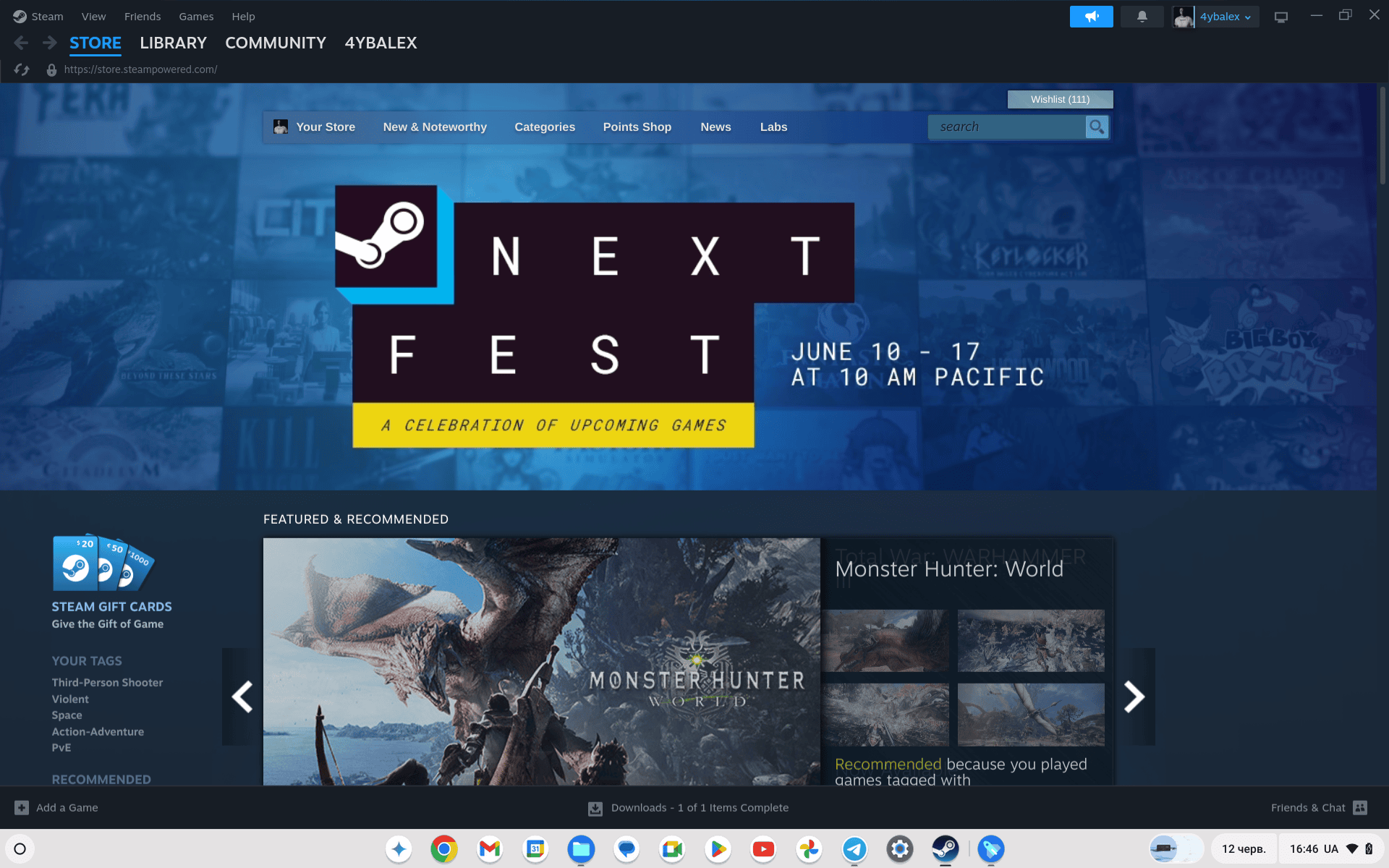The image size is (1389, 868).
Task: Click the Add a Game plus icon
Action: [x=22, y=808]
